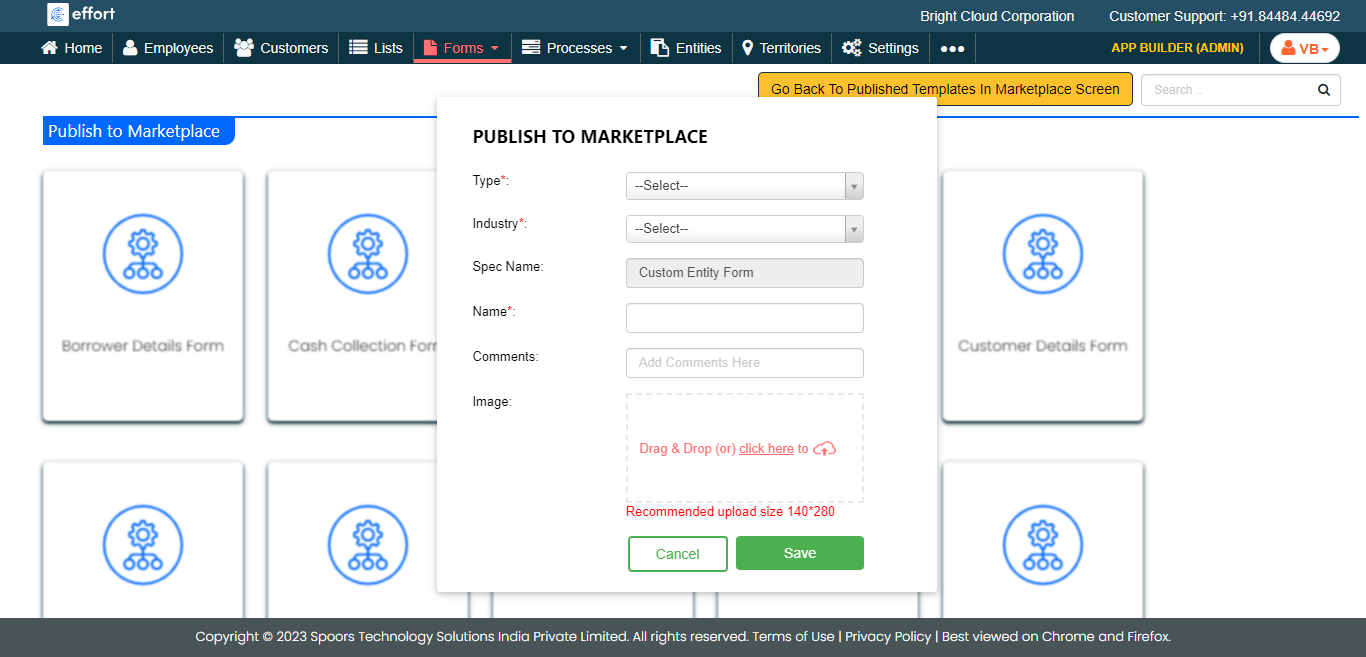Image resolution: width=1366 pixels, height=657 pixels.
Task: Focus the Name input field
Action: (744, 318)
